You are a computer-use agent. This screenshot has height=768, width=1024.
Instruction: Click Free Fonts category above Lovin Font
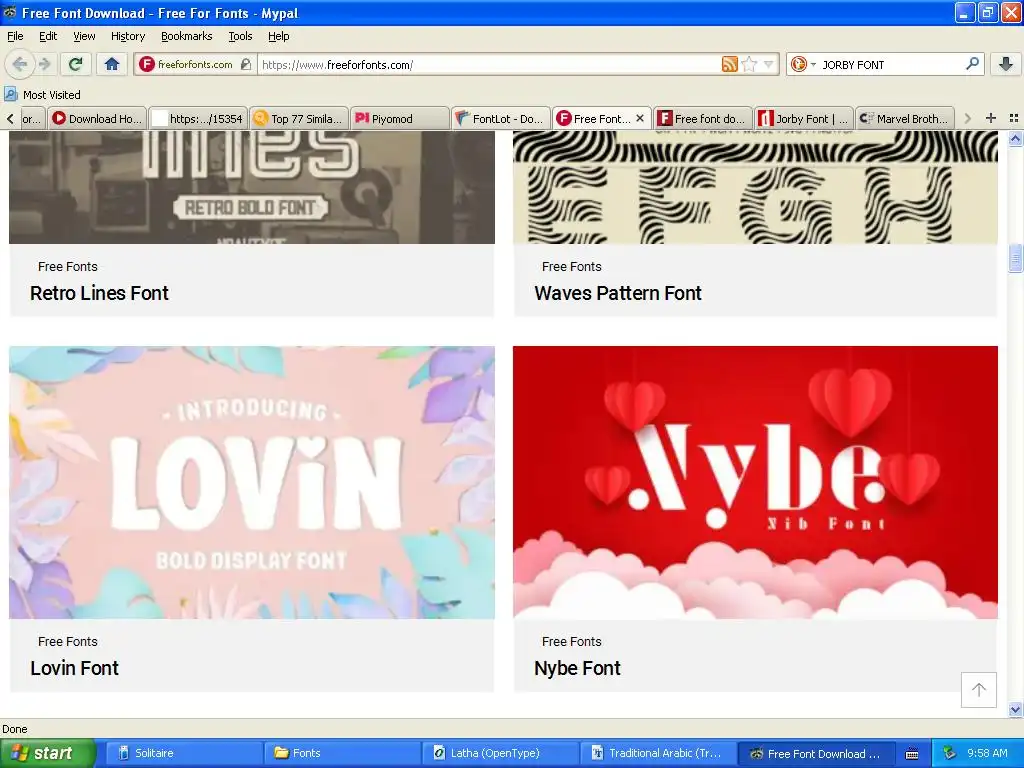pos(68,641)
